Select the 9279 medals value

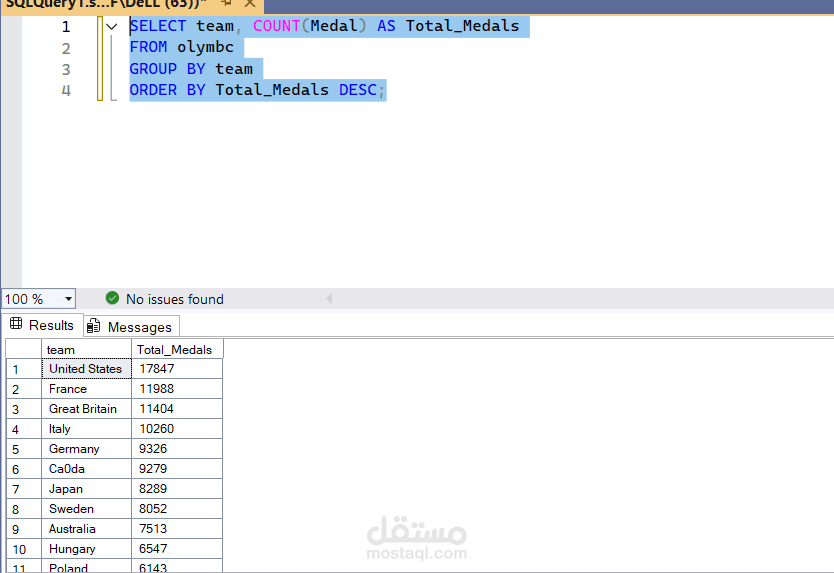[x=177, y=469]
